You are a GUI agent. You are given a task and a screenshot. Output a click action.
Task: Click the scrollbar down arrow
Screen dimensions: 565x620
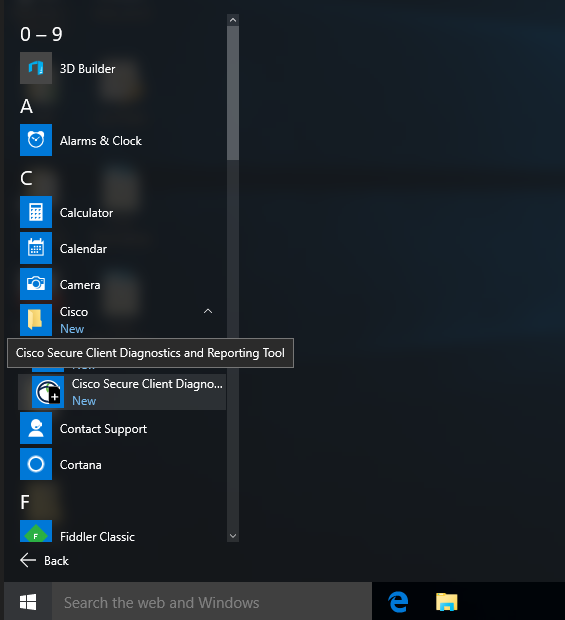[x=233, y=536]
